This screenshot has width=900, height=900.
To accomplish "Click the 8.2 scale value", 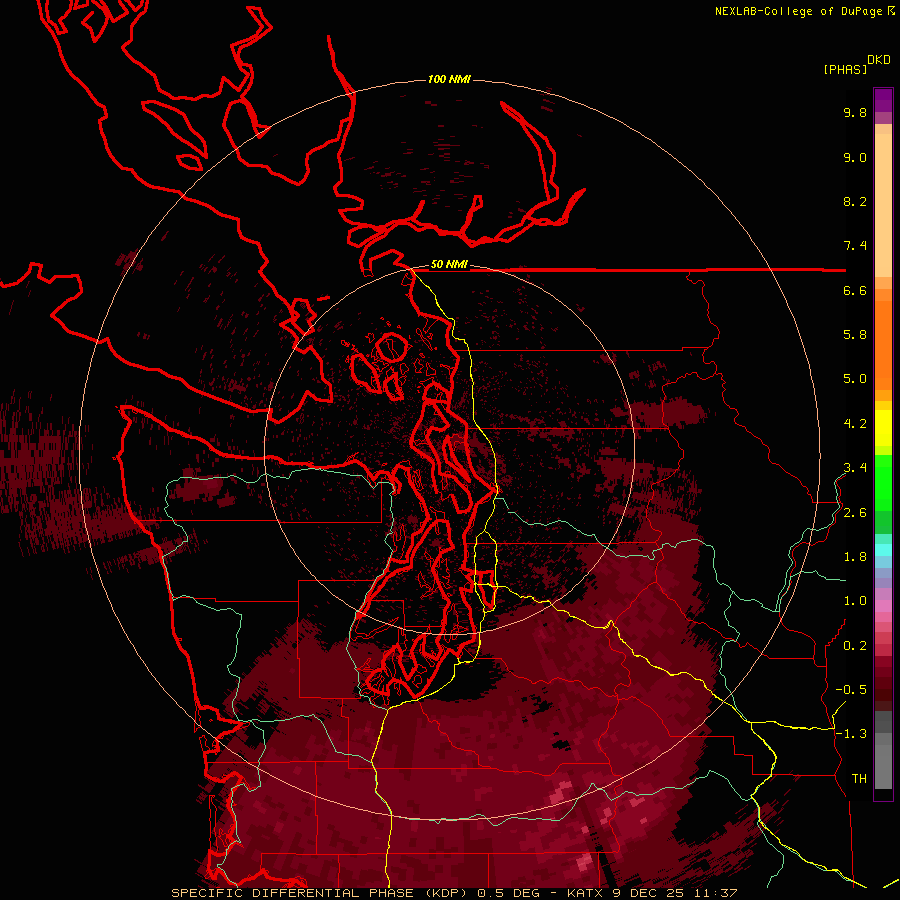I will 855,201.
